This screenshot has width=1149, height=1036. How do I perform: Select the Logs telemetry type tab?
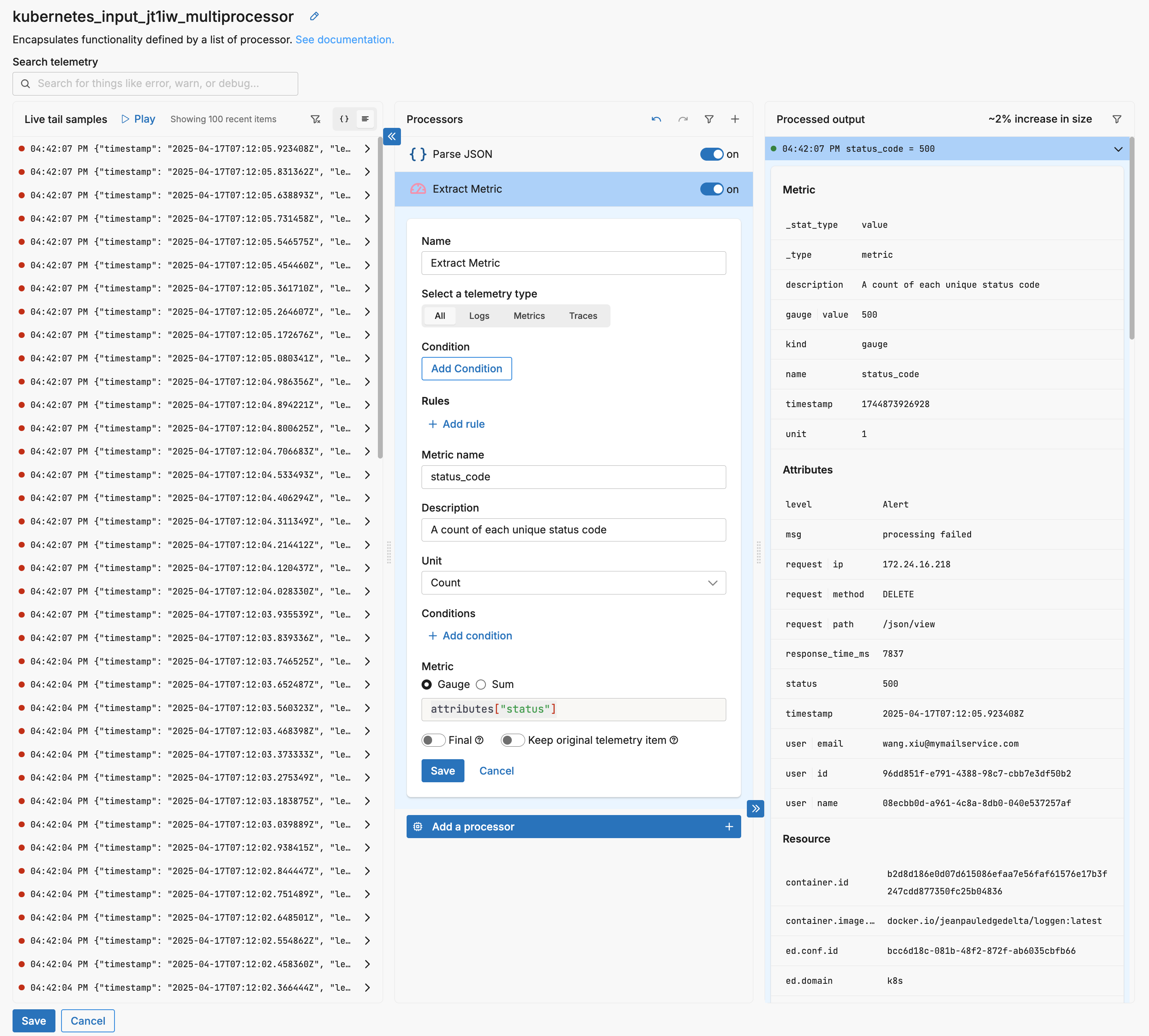pyautogui.click(x=479, y=316)
